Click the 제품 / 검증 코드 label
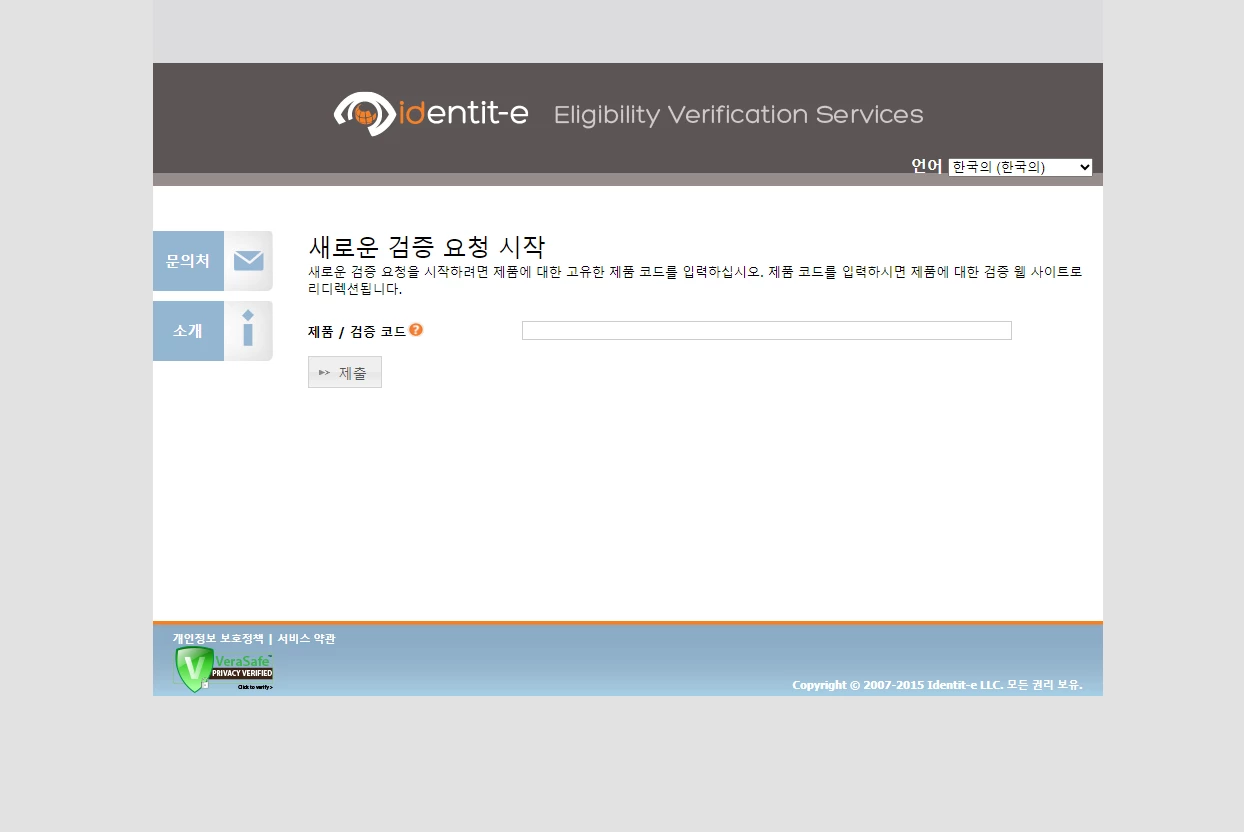The height and width of the screenshot is (832, 1244). 357,332
